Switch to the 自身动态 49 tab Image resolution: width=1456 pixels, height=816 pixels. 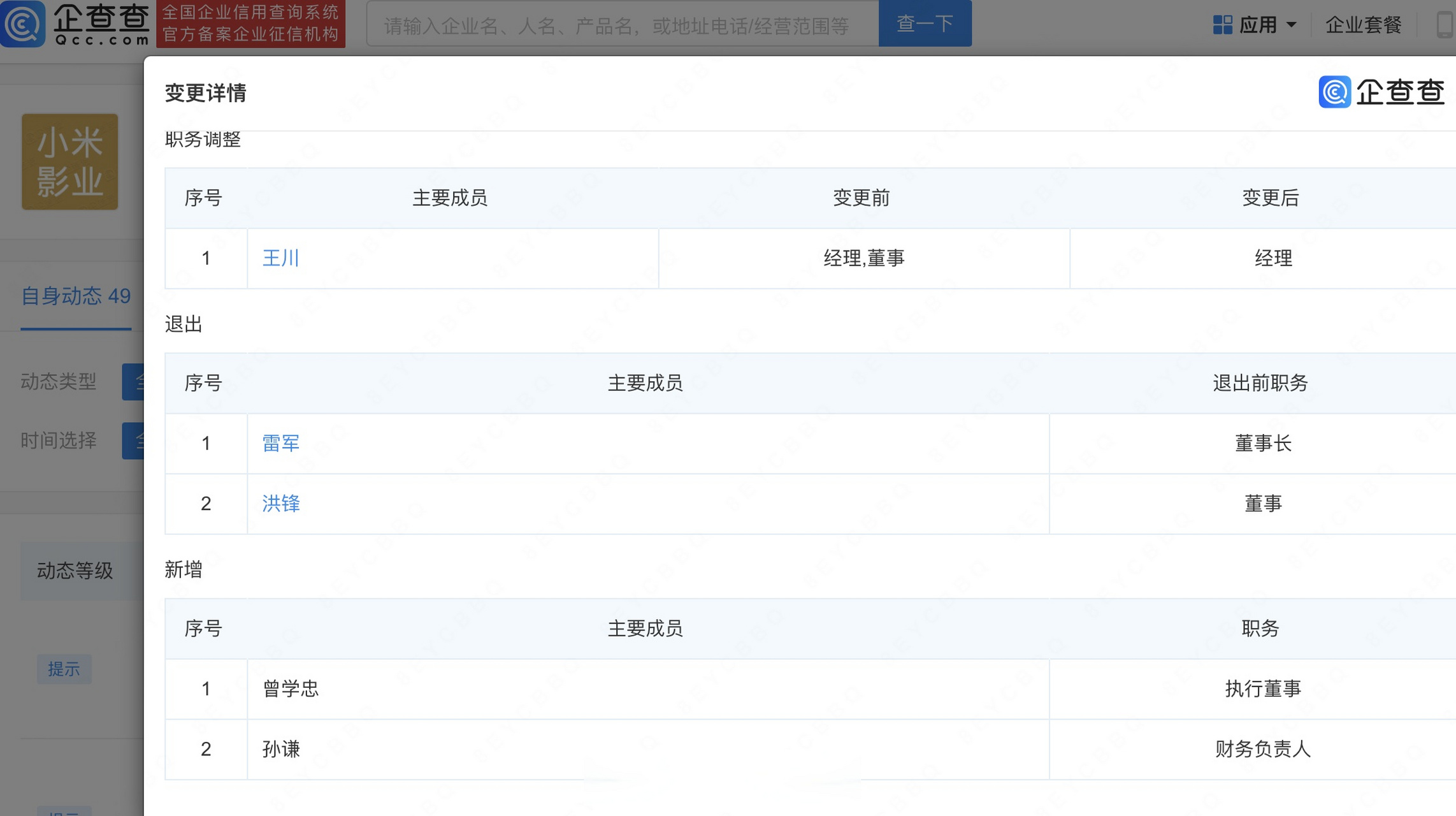tap(75, 296)
